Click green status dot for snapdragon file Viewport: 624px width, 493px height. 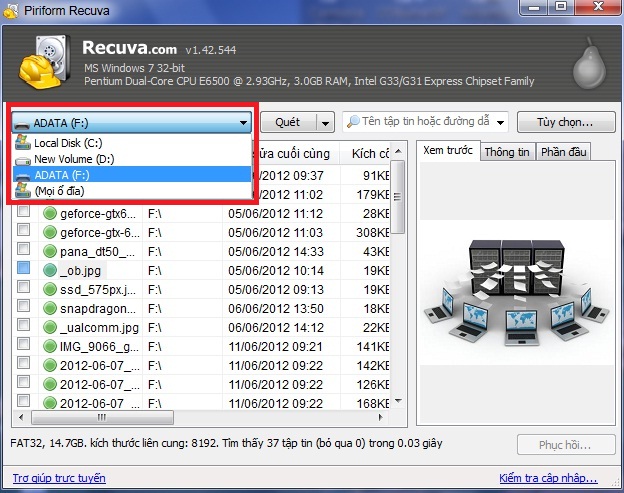(x=50, y=308)
